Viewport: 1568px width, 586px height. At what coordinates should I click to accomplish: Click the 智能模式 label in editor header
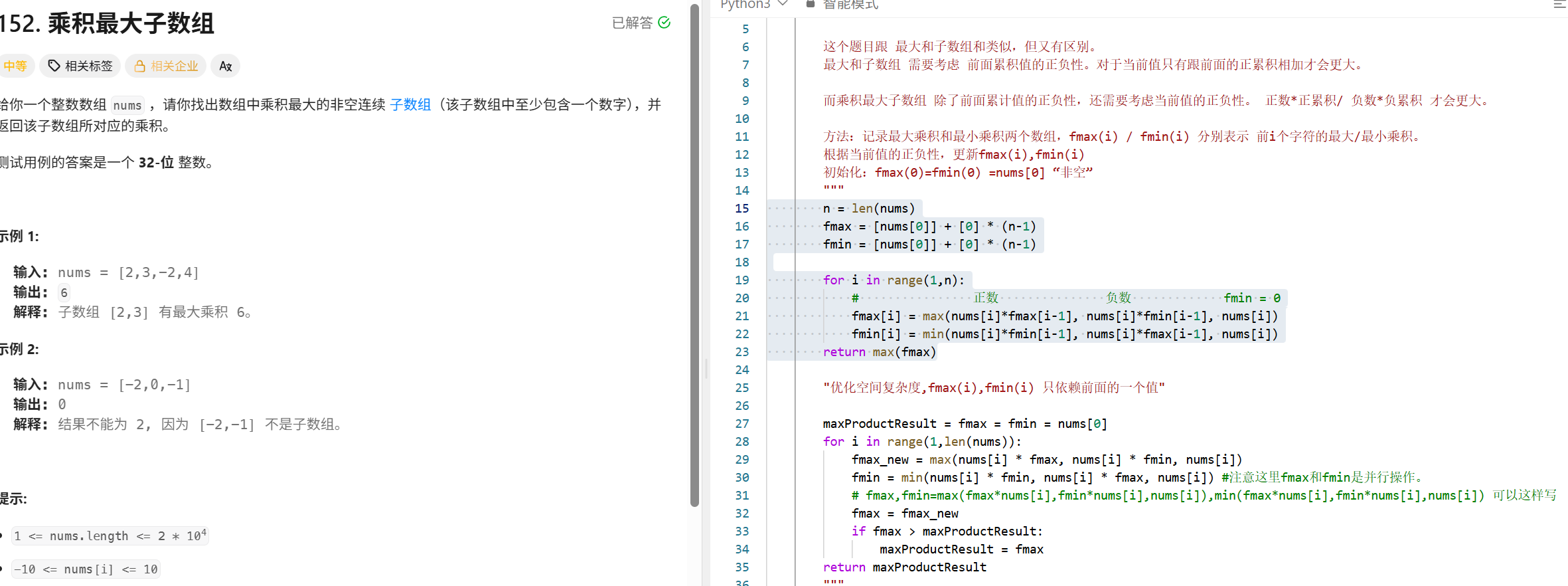(x=850, y=5)
